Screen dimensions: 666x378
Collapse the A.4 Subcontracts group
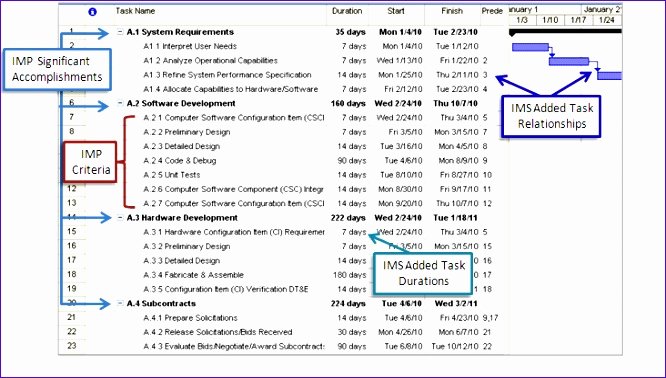tap(120, 304)
